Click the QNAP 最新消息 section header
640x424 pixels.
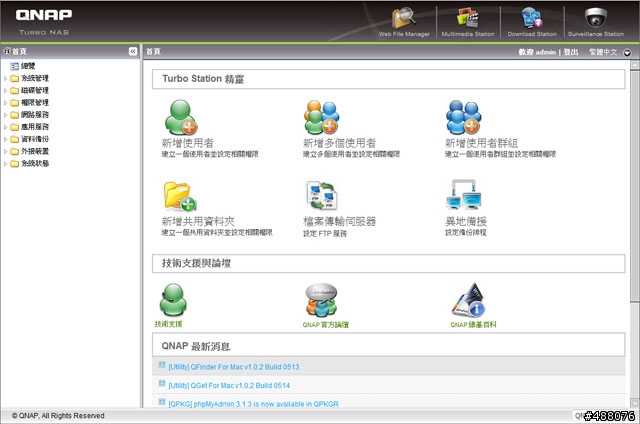(x=388, y=345)
